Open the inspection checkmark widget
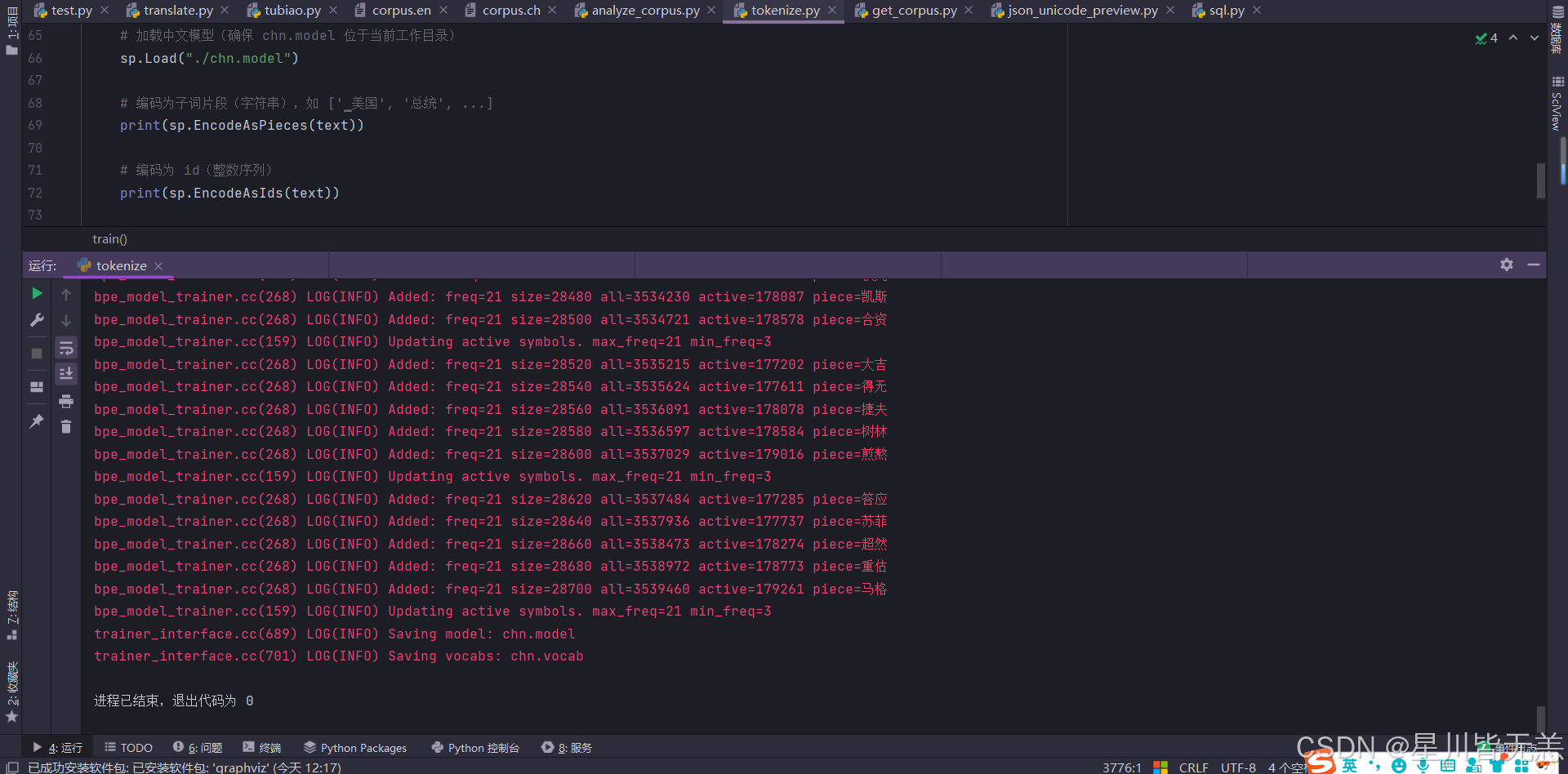Viewport: 1568px width, 774px height. [x=1486, y=38]
